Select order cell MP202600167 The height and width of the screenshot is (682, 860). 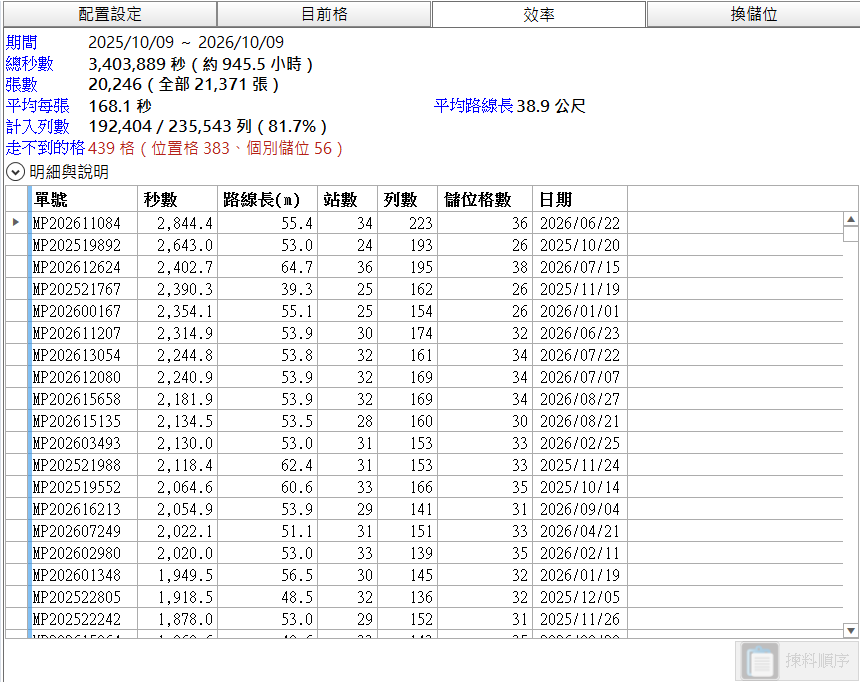click(82, 311)
